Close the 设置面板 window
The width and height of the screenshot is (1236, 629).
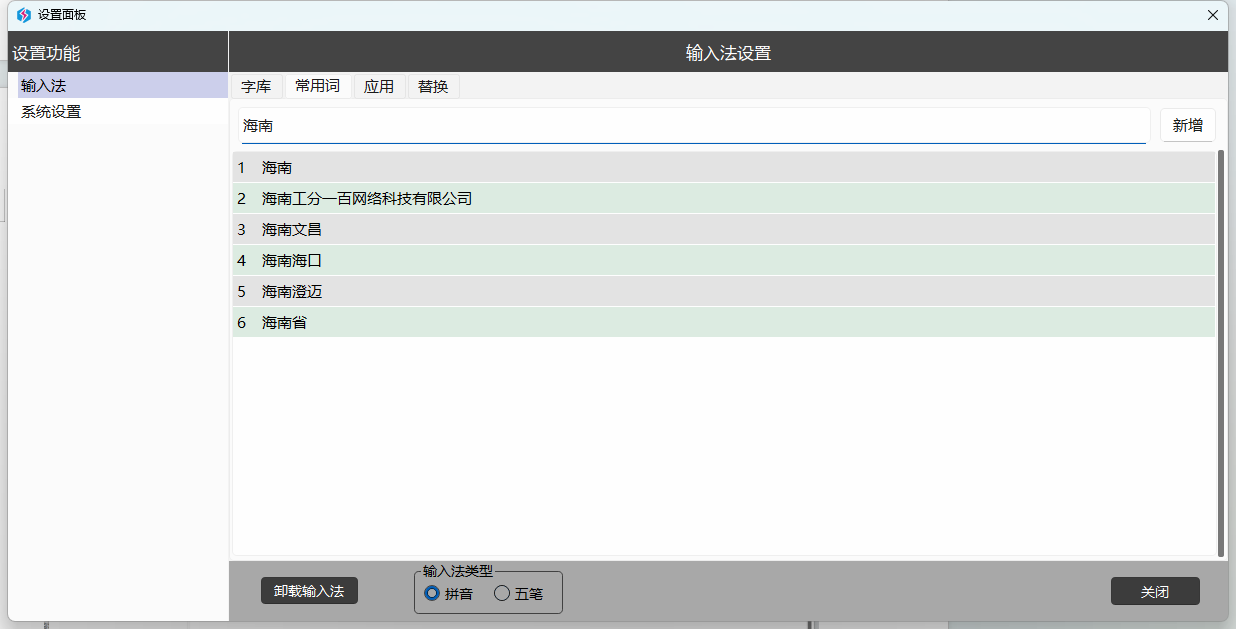pyautogui.click(x=1212, y=15)
